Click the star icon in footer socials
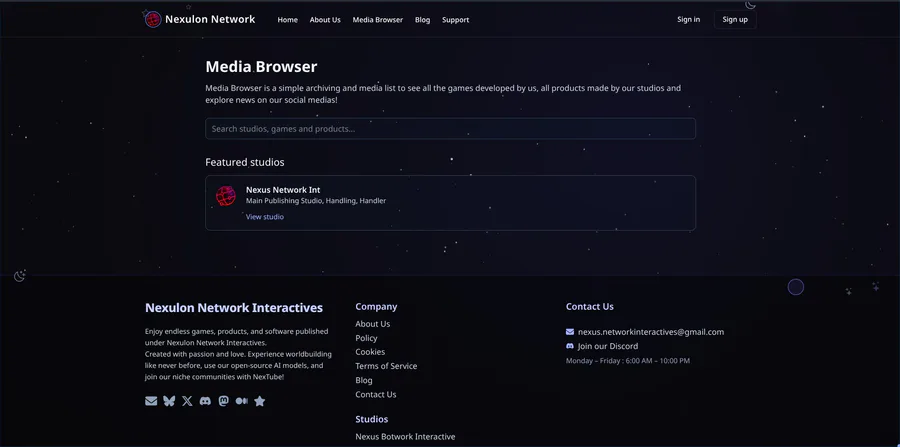Screen dimensions: 900x447 (x=259, y=401)
